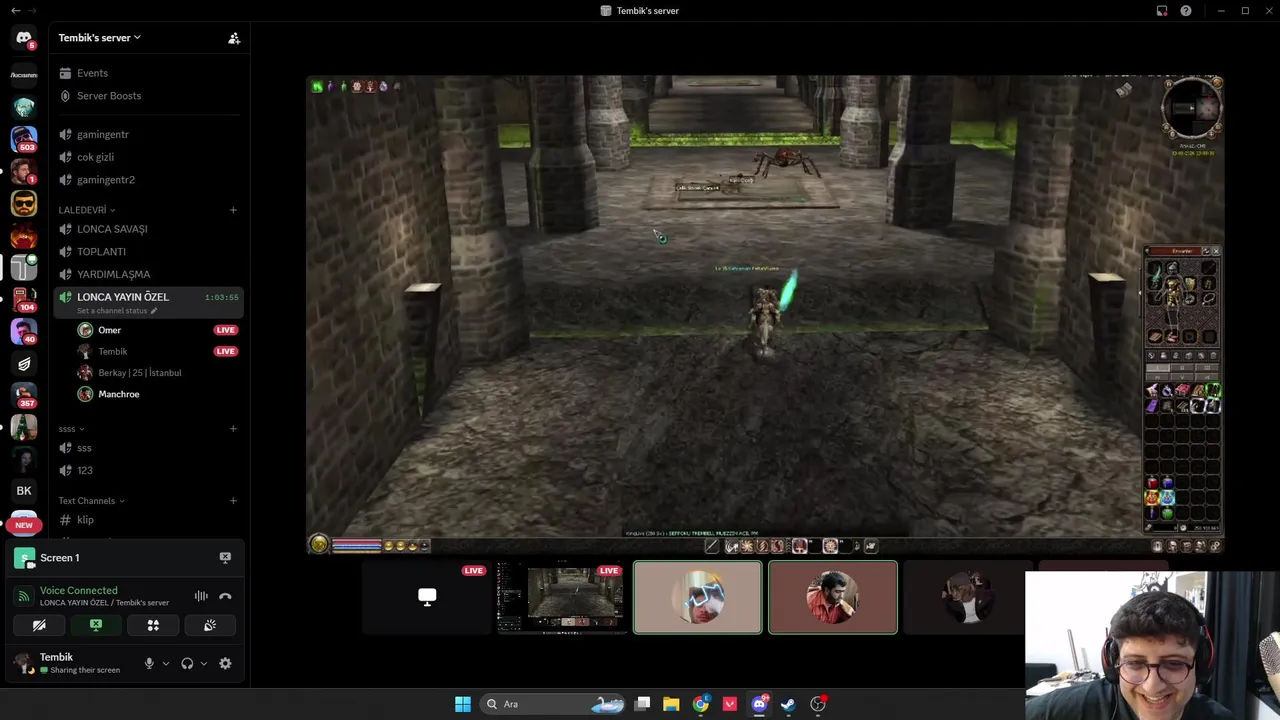The width and height of the screenshot is (1280, 720).
Task: Join LONCA SAVAŞI voice channel
Action: [149, 229]
